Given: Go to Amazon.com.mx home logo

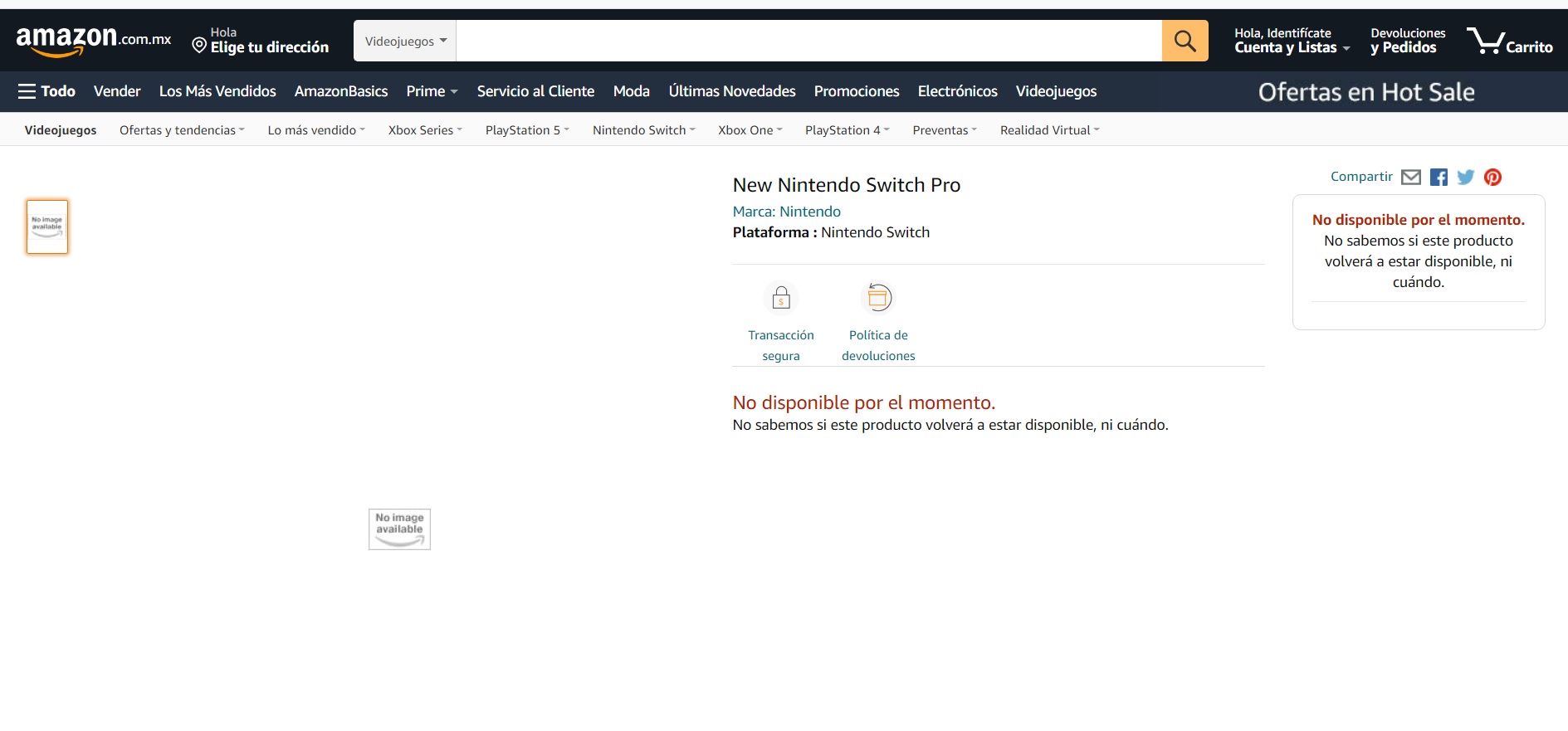Looking at the screenshot, I should (93, 40).
